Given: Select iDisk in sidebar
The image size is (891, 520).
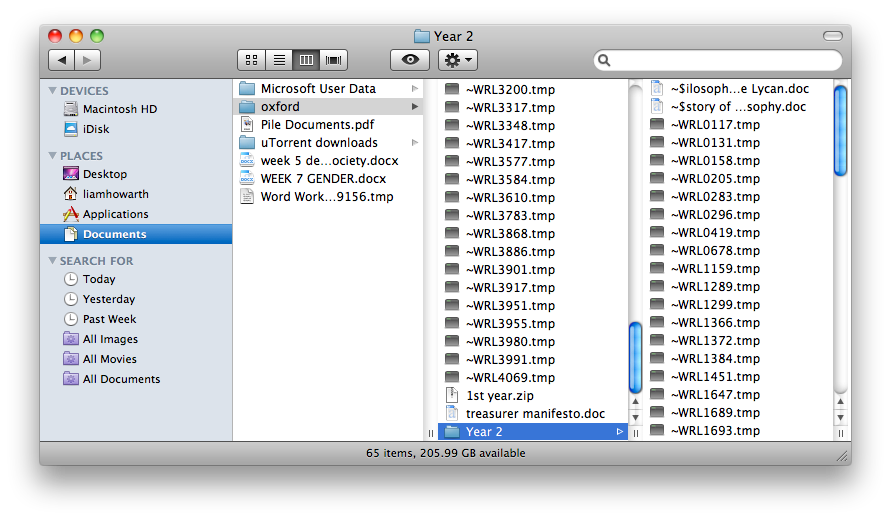Looking at the screenshot, I should pyautogui.click(x=136, y=129).
